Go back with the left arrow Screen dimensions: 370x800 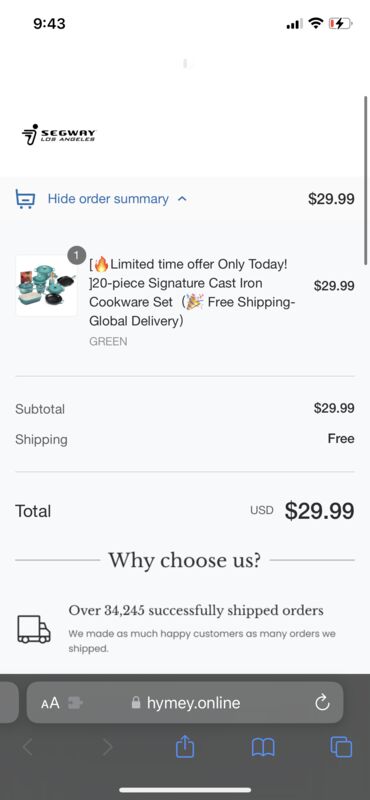click(27, 747)
